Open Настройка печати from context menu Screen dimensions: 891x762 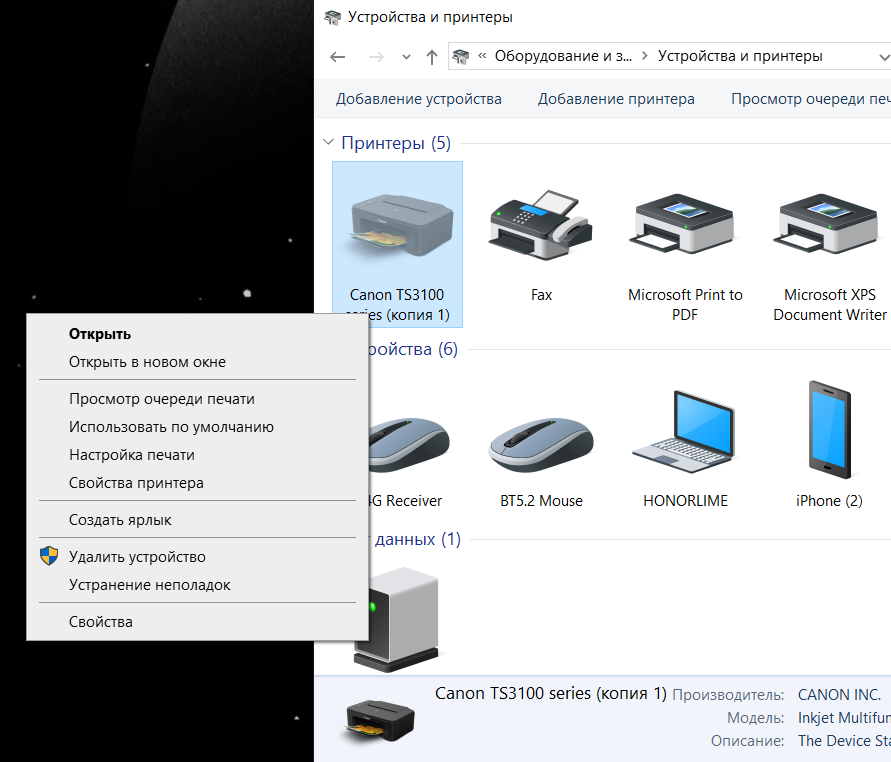(197, 455)
